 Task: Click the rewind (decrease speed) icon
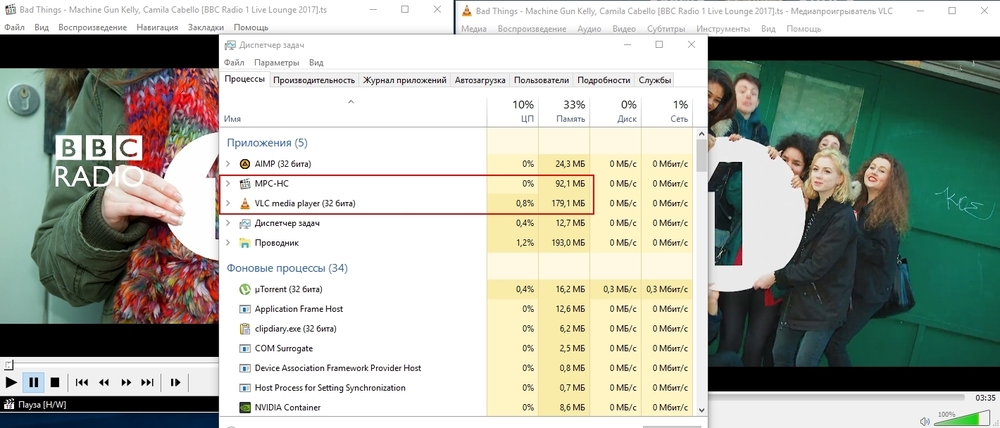click(103, 382)
